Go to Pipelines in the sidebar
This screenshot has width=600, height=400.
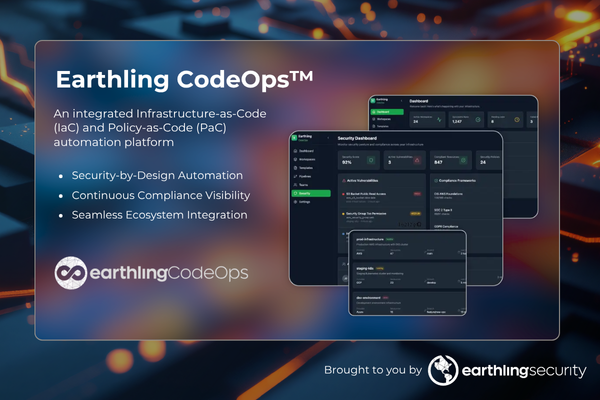pyautogui.click(x=305, y=175)
